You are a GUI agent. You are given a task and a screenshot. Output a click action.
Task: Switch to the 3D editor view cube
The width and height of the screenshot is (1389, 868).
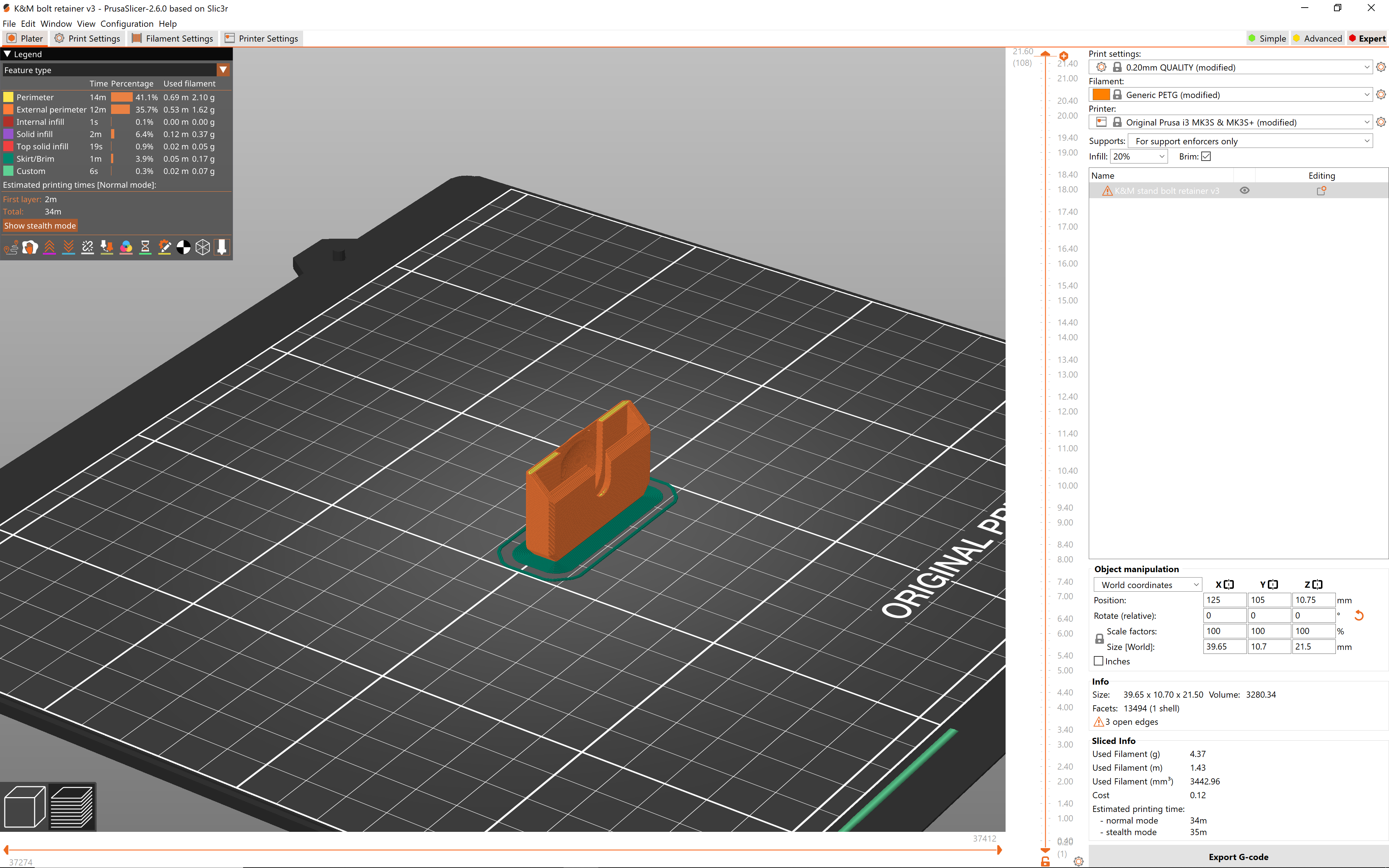[25, 807]
